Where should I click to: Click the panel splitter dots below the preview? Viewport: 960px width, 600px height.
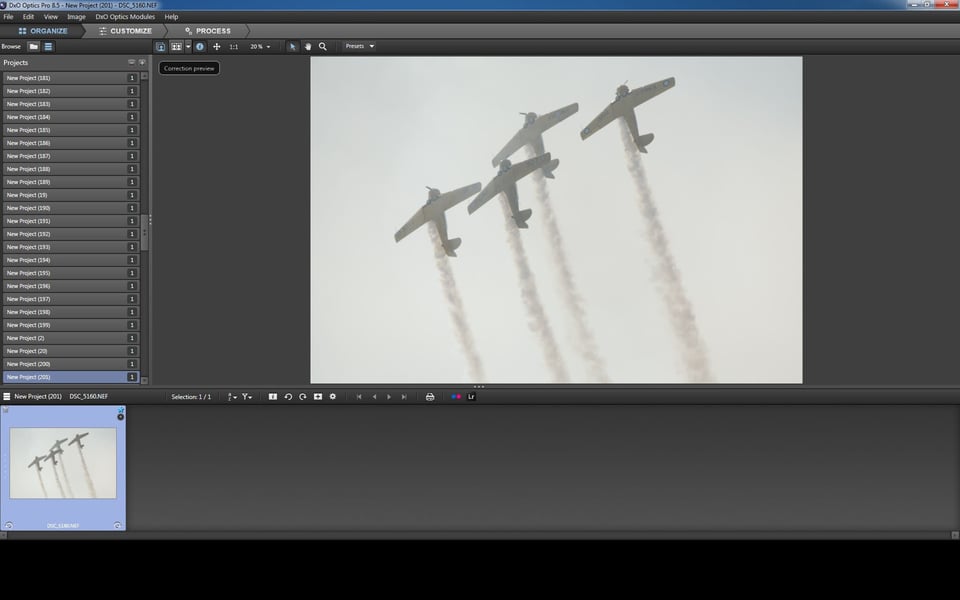coord(479,386)
